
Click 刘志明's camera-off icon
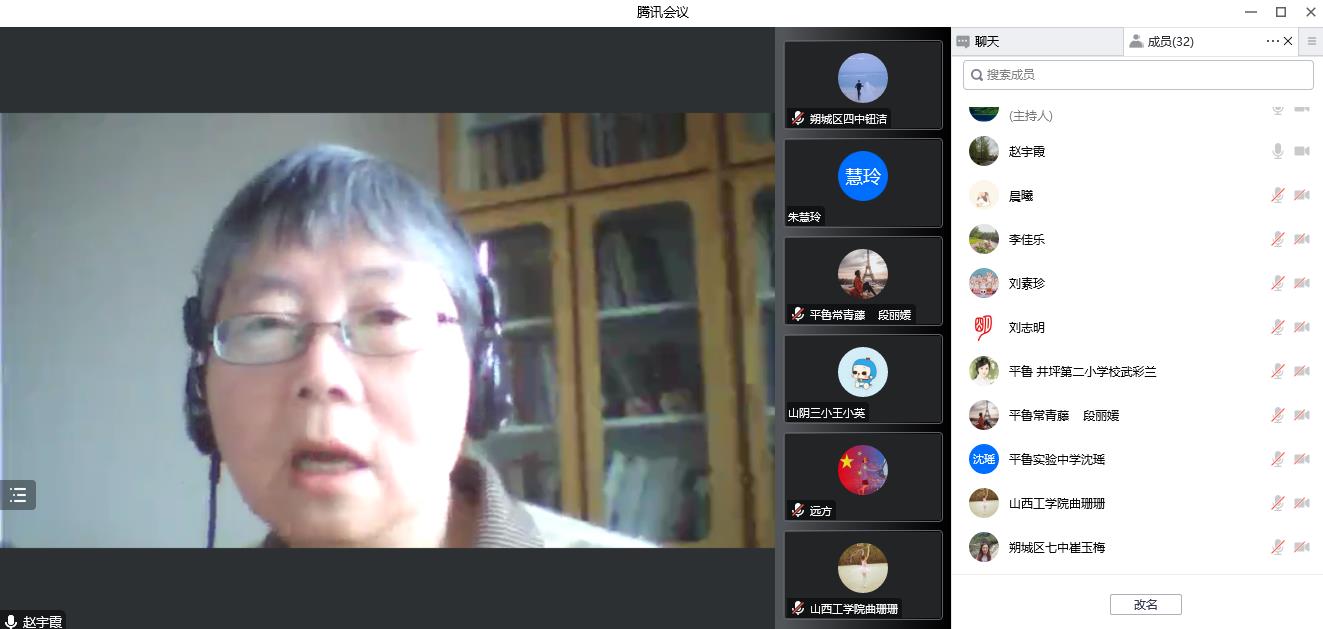(x=1301, y=327)
